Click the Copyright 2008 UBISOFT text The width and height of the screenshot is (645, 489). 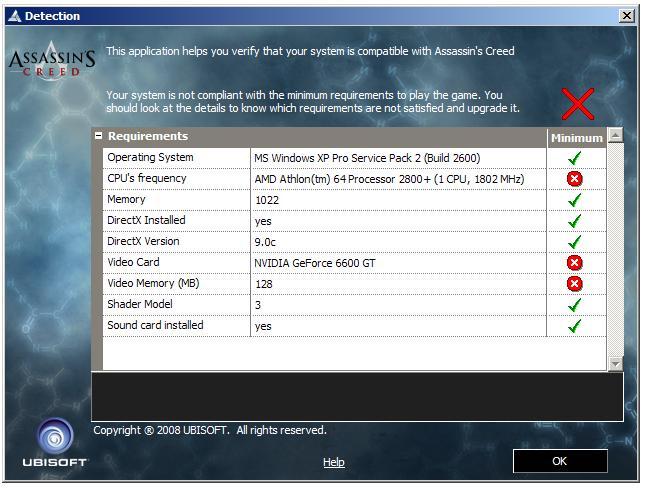[210, 430]
